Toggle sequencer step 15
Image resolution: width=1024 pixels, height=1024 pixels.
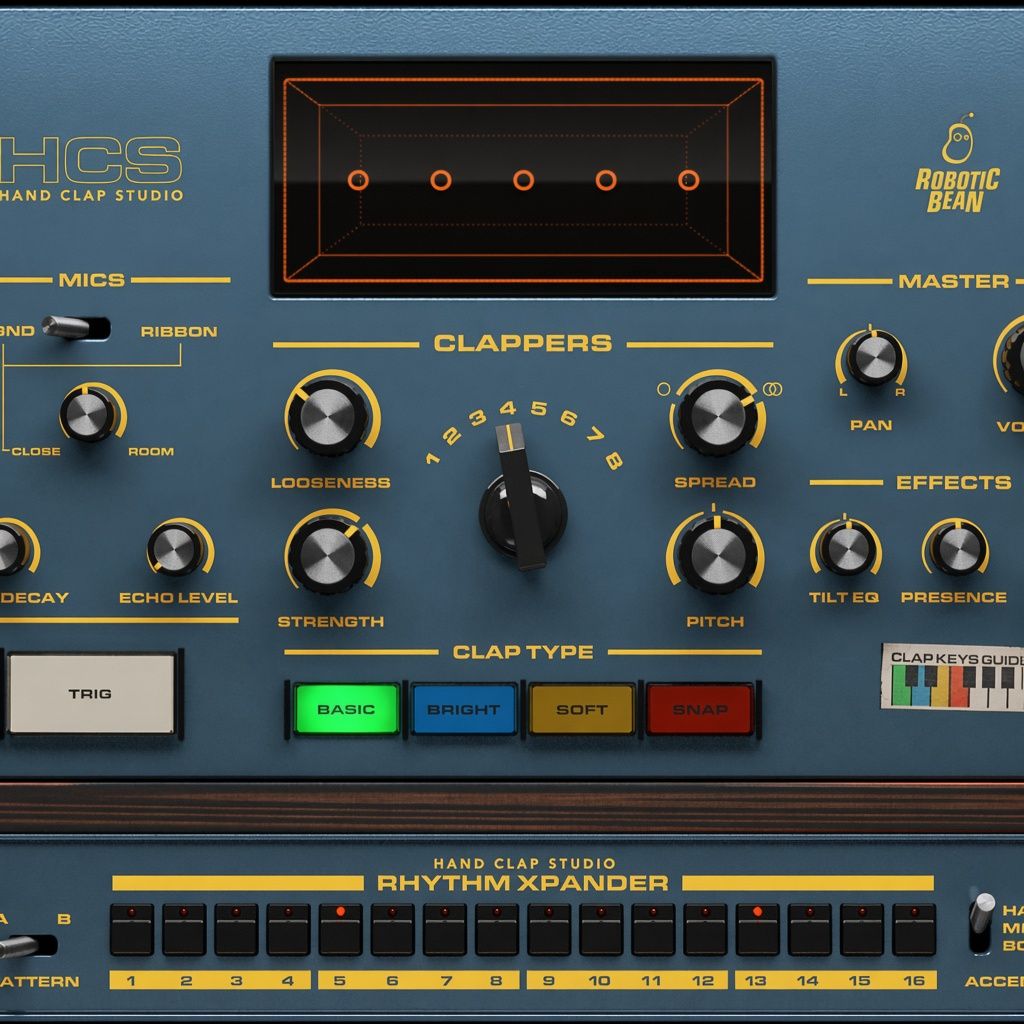pos(861,930)
